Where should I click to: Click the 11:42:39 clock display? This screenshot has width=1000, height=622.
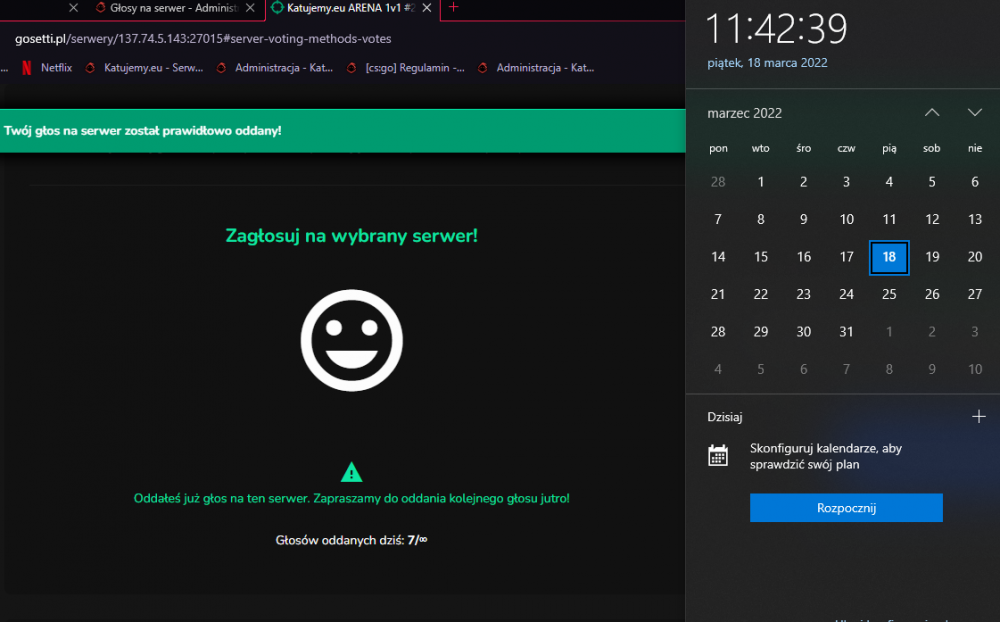point(776,29)
